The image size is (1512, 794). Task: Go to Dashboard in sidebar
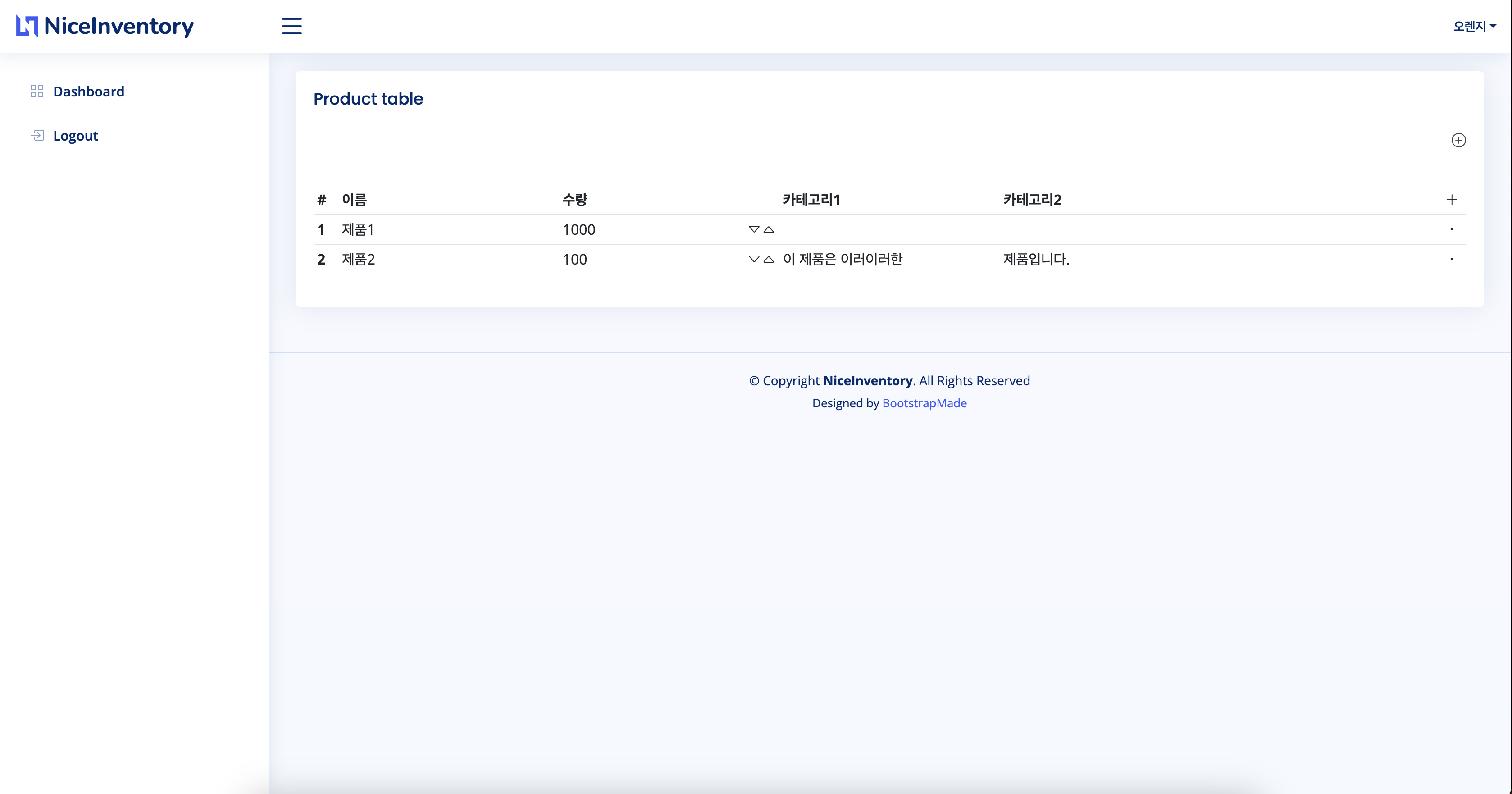(89, 91)
